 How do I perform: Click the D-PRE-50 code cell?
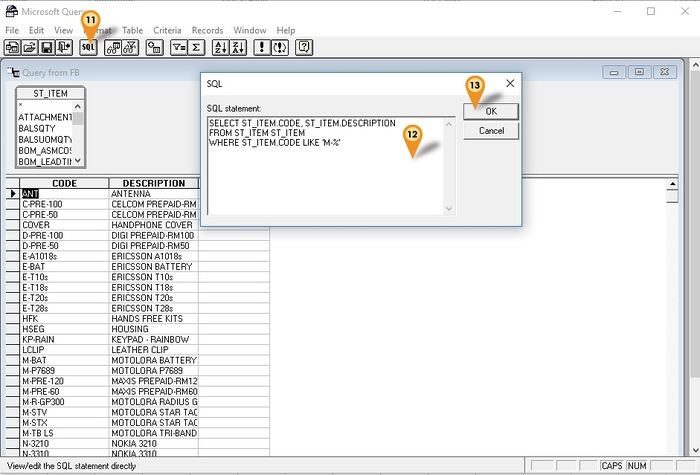click(64, 246)
